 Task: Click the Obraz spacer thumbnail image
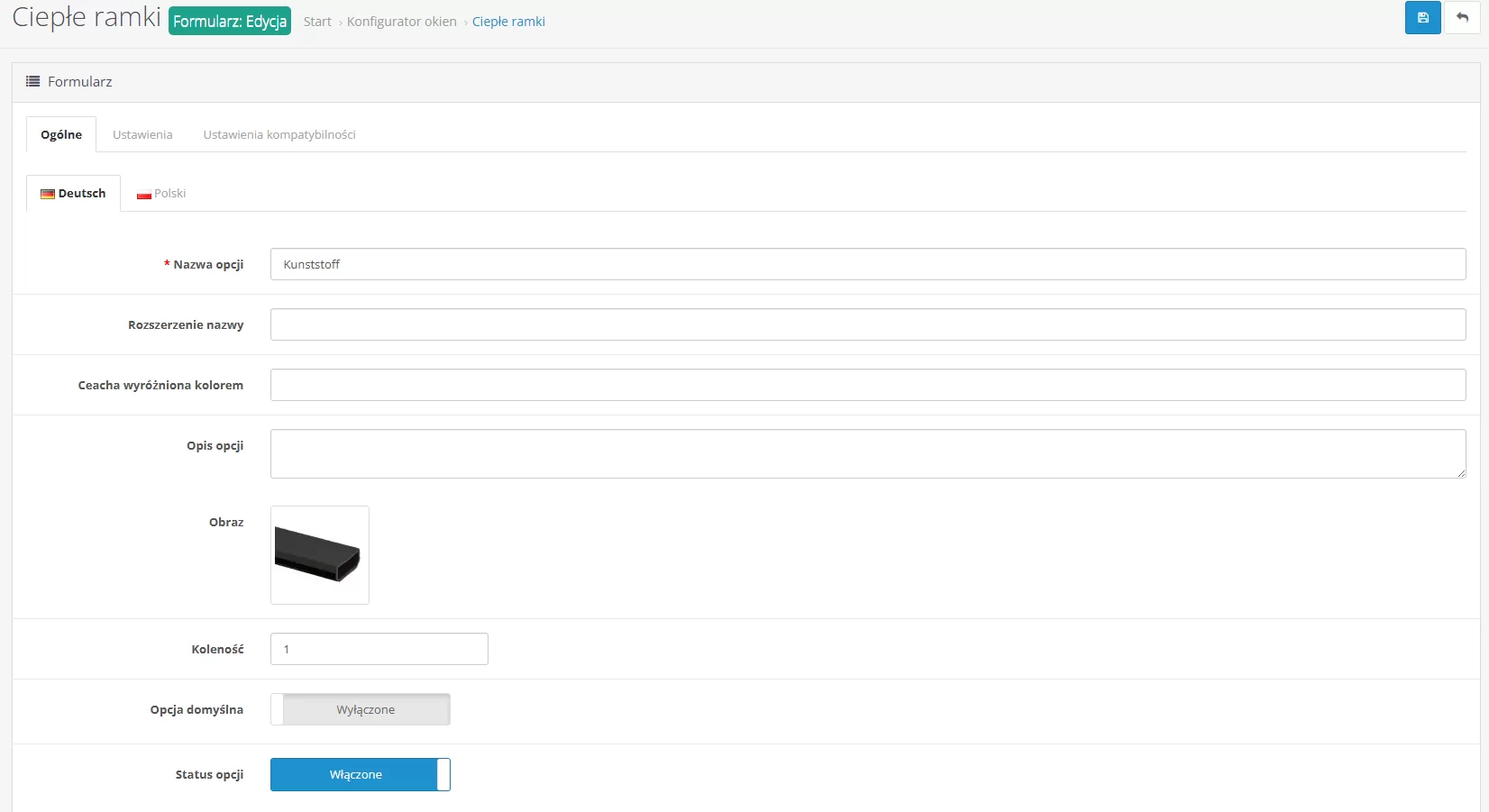320,555
